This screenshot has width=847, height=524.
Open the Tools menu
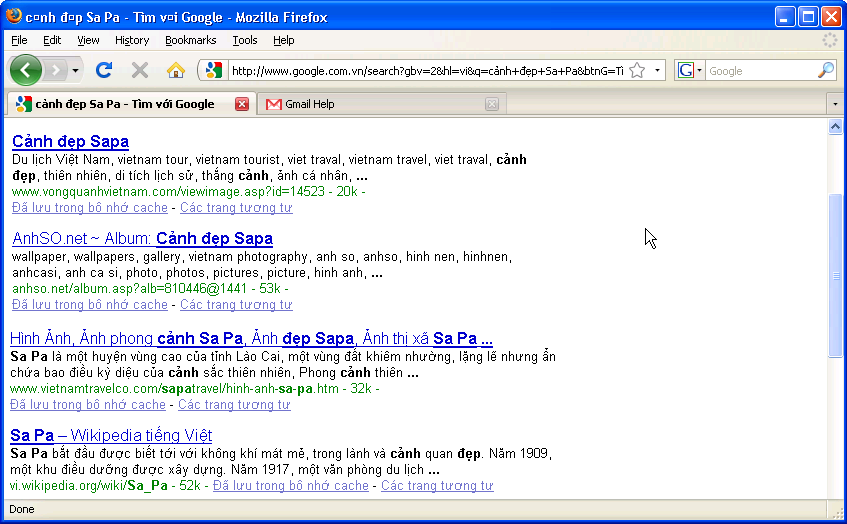click(x=245, y=41)
